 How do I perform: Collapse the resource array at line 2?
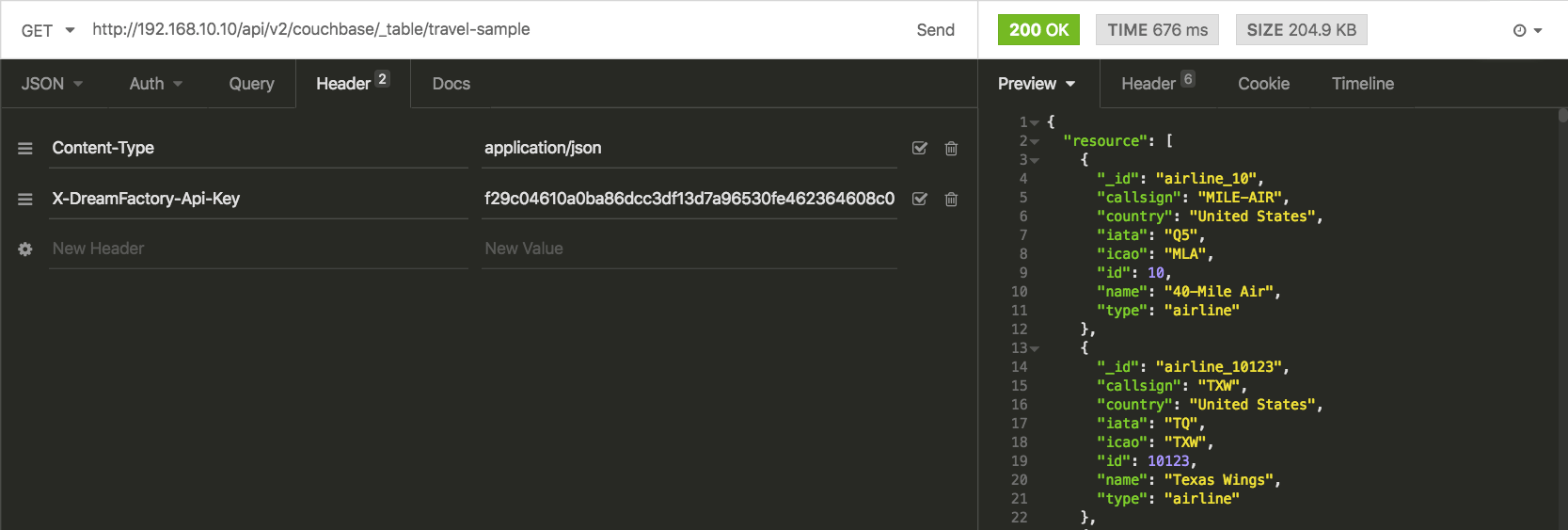1035,142
